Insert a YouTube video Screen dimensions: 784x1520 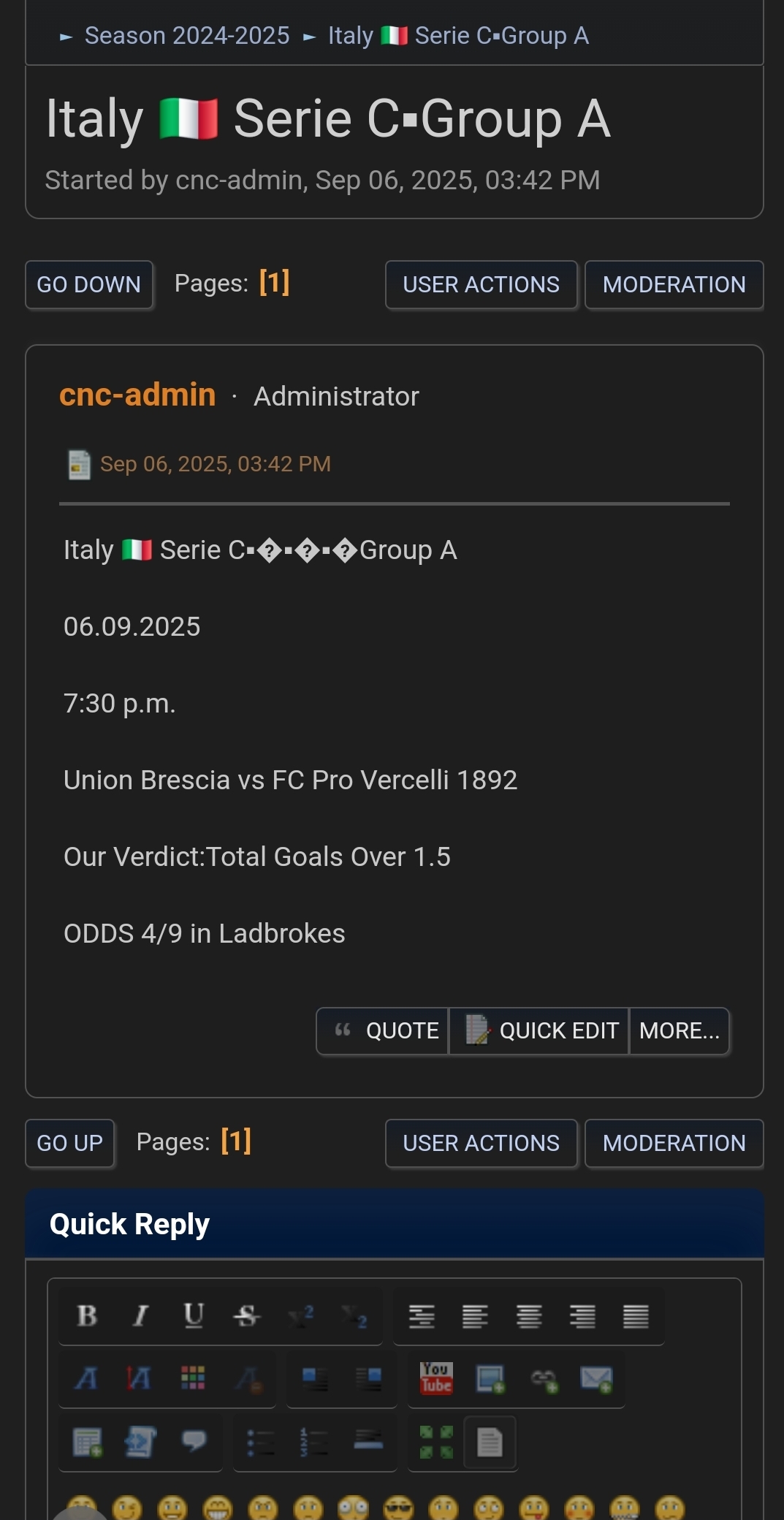[436, 1379]
